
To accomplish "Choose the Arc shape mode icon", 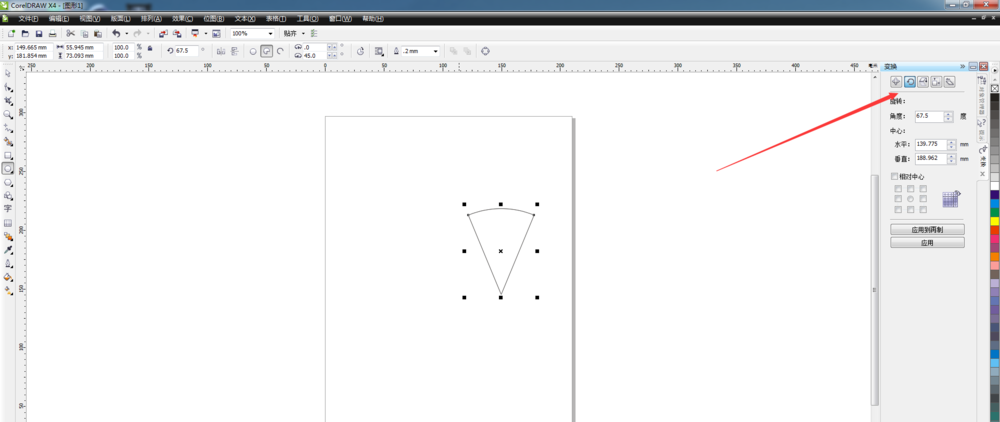I will 280,51.
